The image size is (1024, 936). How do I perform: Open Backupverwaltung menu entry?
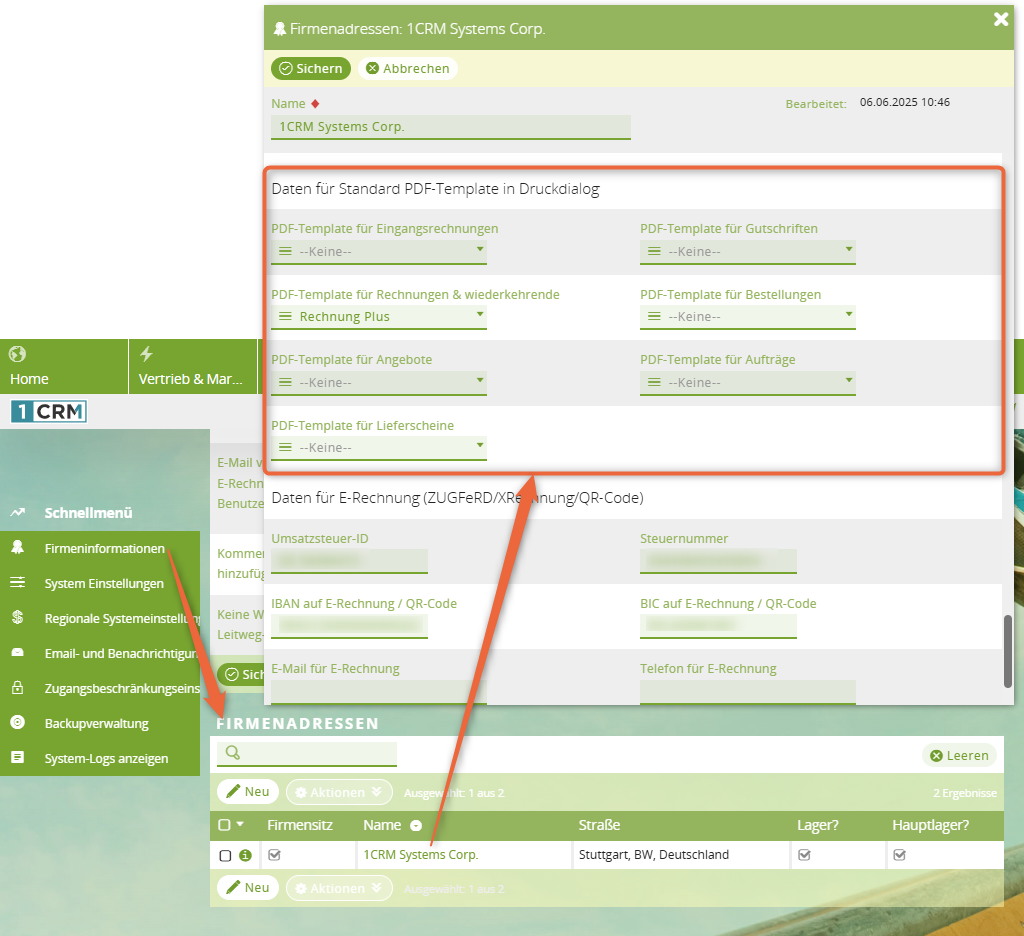pyautogui.click(x=97, y=724)
